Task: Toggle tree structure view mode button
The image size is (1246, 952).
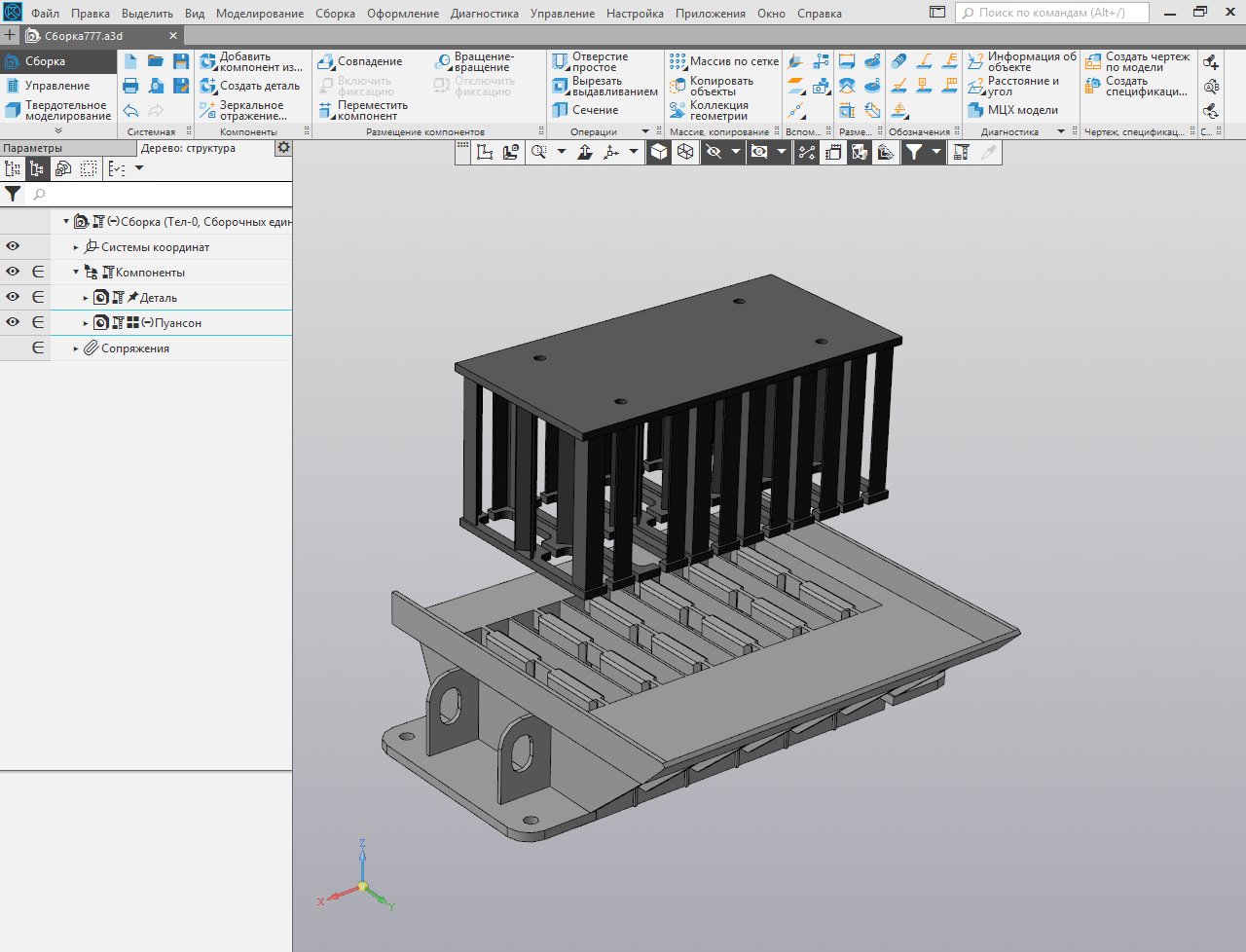Action: [x=38, y=168]
